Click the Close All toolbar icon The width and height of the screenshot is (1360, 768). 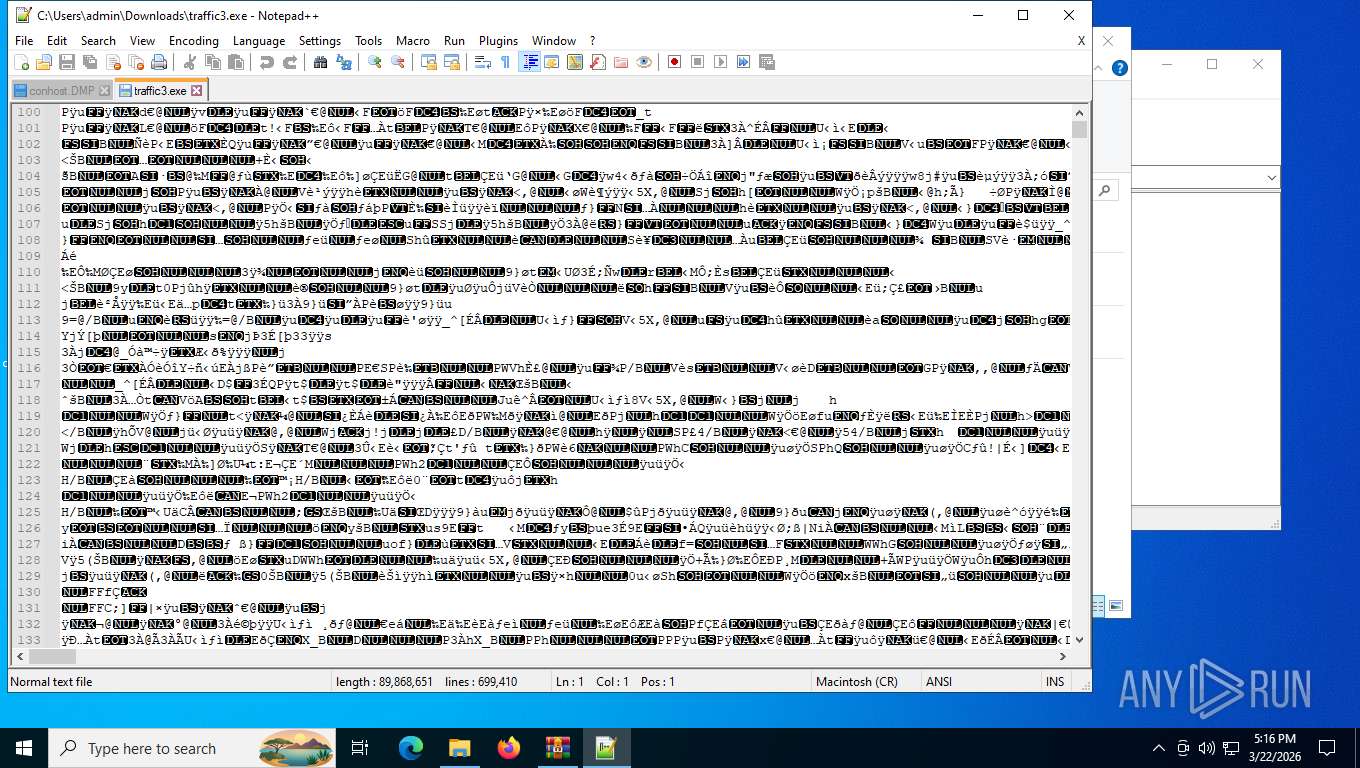pos(135,62)
